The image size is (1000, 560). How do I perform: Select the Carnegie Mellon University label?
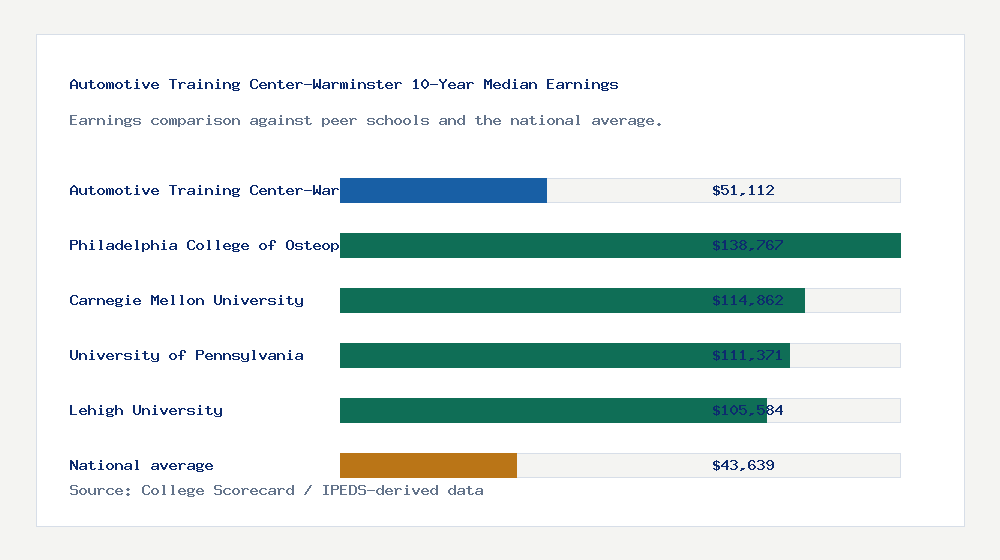tap(186, 300)
